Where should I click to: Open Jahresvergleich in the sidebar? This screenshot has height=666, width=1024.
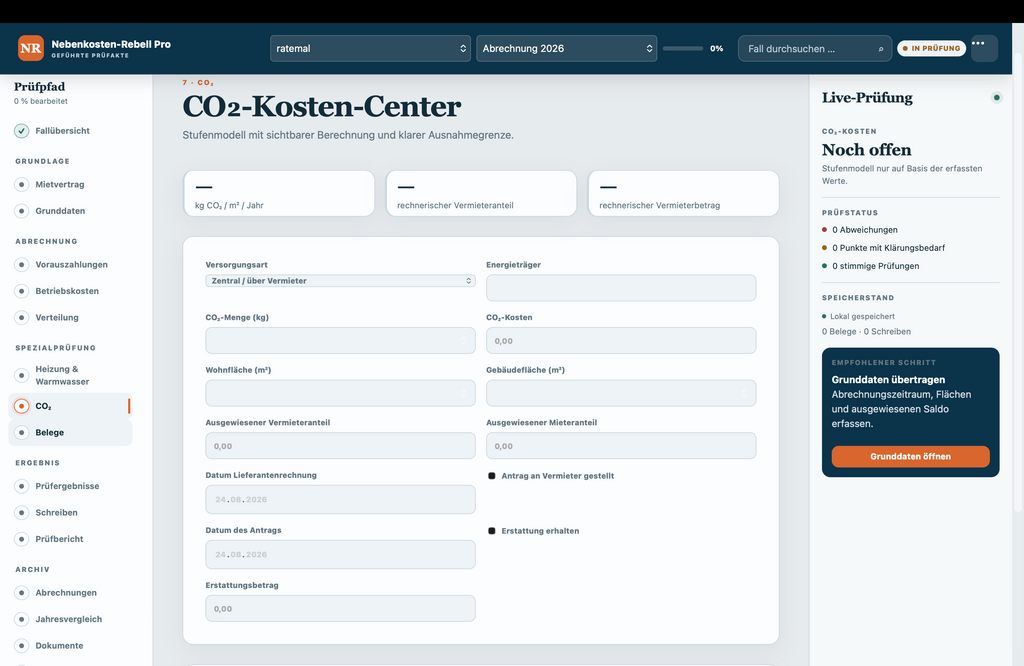pyautogui.click(x=69, y=619)
